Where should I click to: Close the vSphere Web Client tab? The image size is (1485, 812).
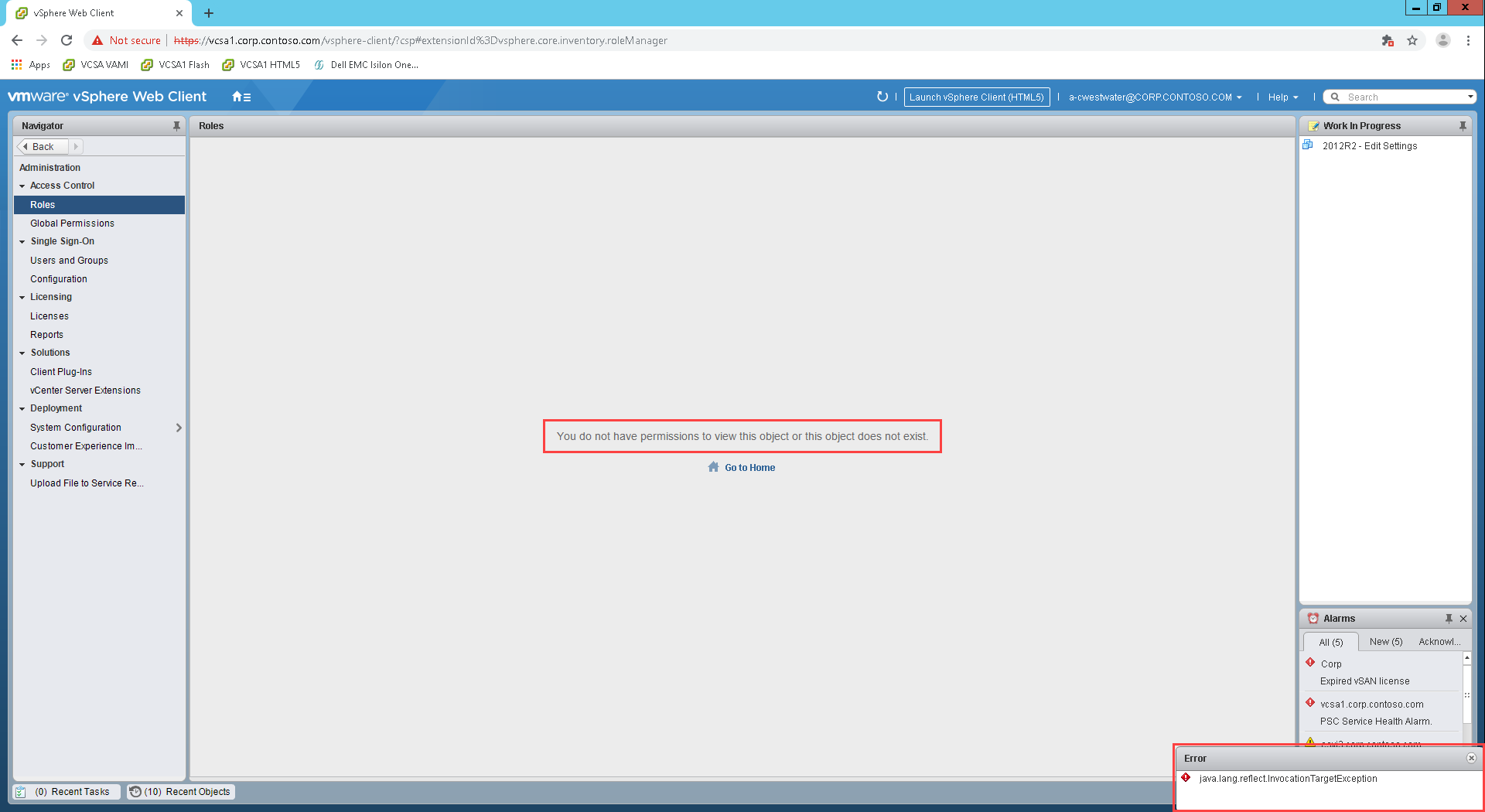(179, 13)
